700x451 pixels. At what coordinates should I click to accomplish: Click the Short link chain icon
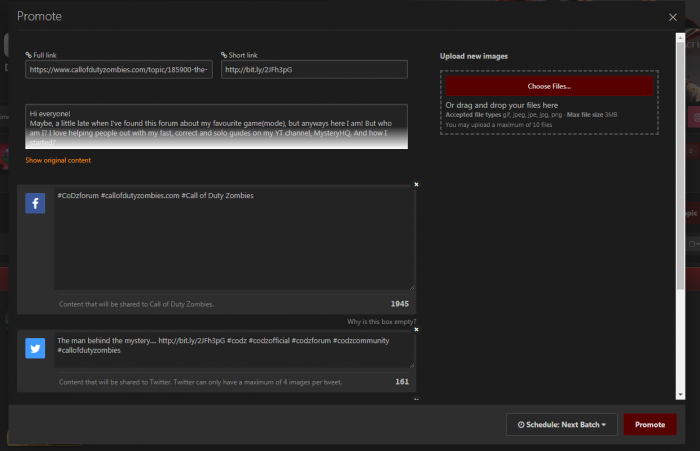point(223,54)
